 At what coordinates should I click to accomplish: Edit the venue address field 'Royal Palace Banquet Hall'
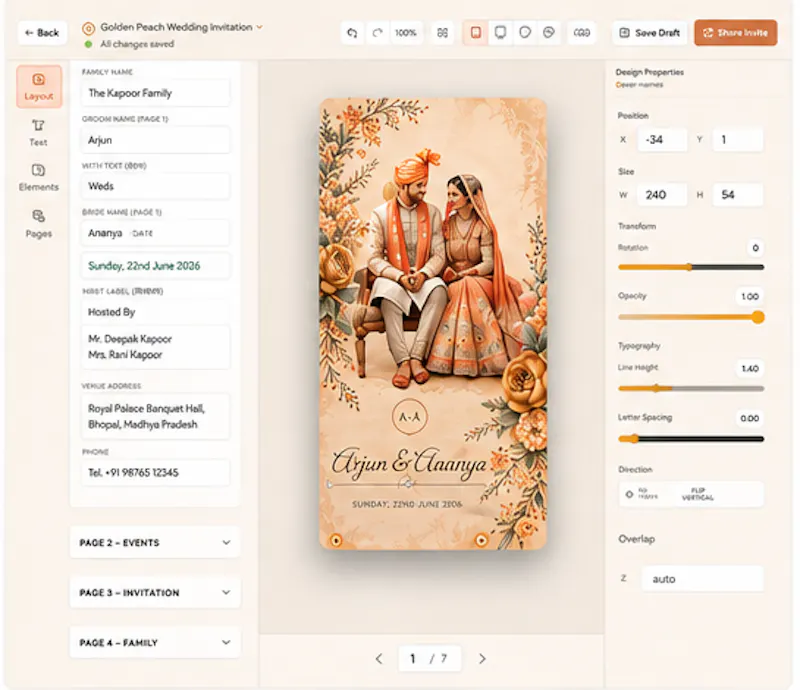[155, 416]
